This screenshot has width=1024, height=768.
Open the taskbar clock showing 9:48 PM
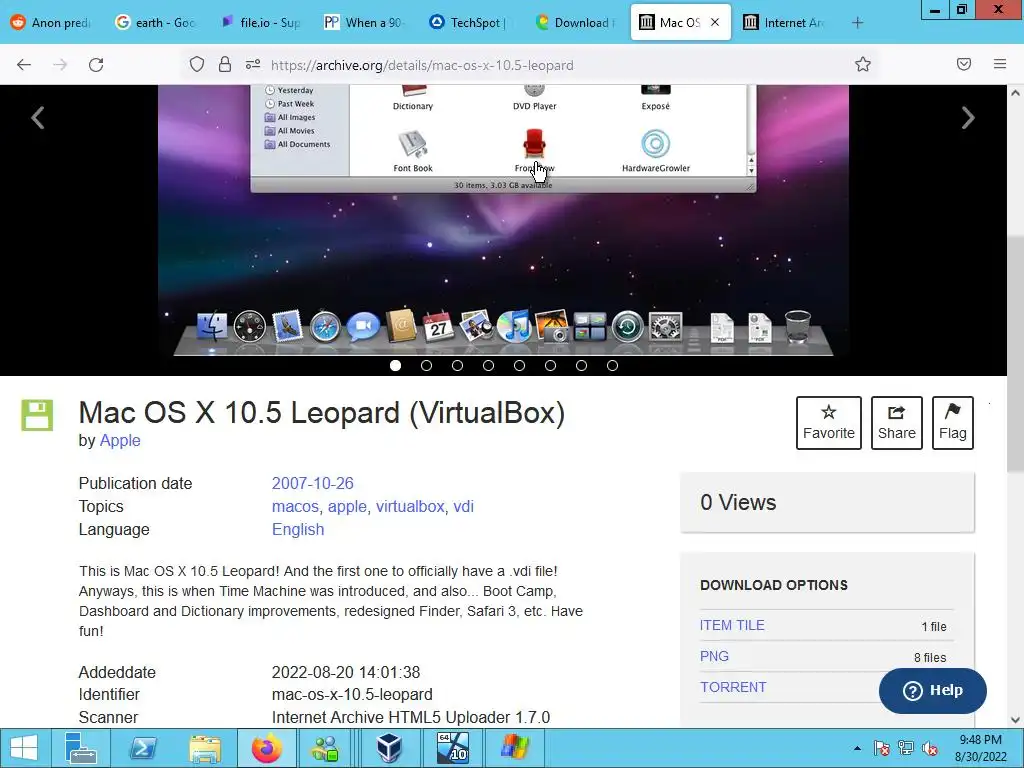(980, 748)
